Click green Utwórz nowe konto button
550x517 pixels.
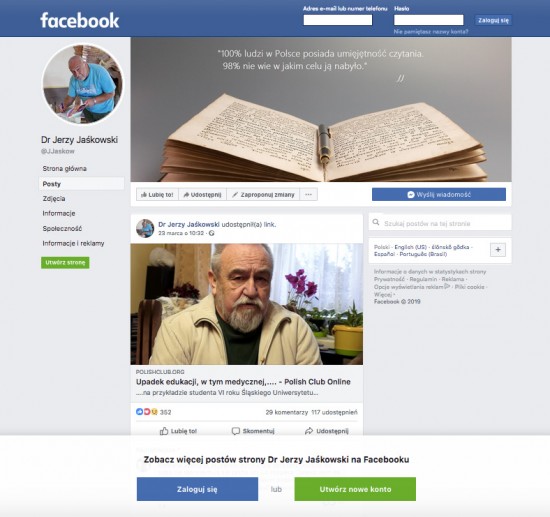tap(355, 489)
